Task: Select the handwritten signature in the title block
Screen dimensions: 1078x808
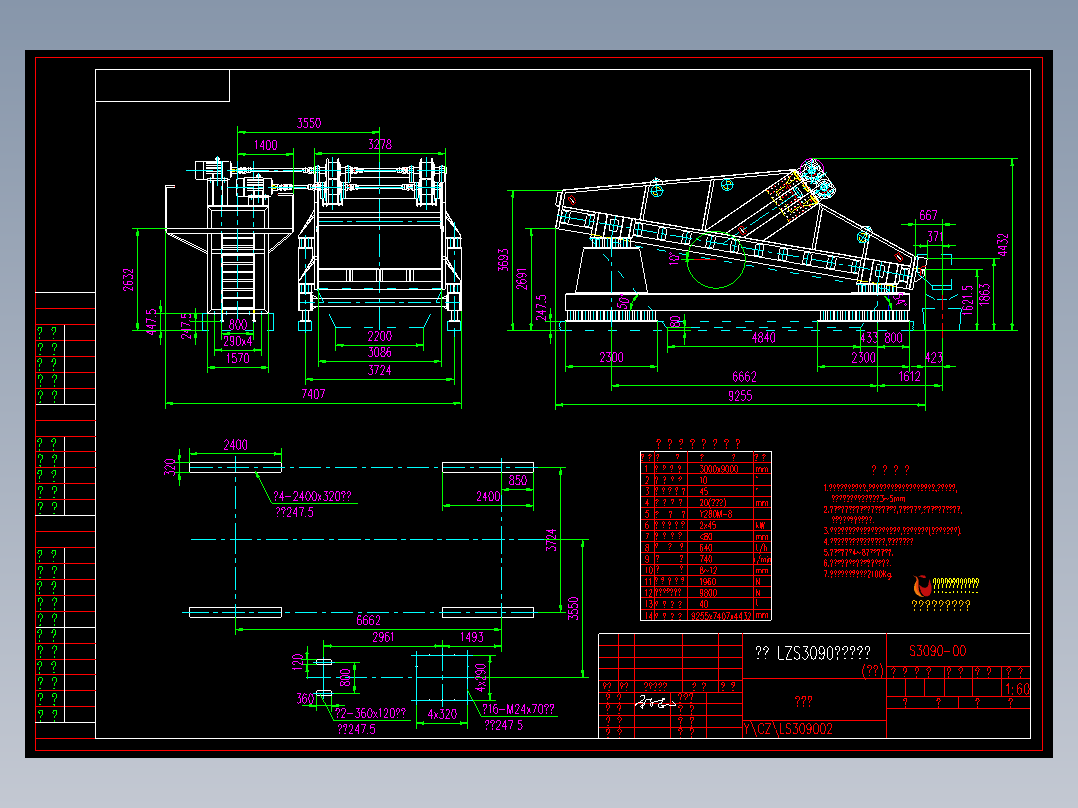Action: [654, 702]
